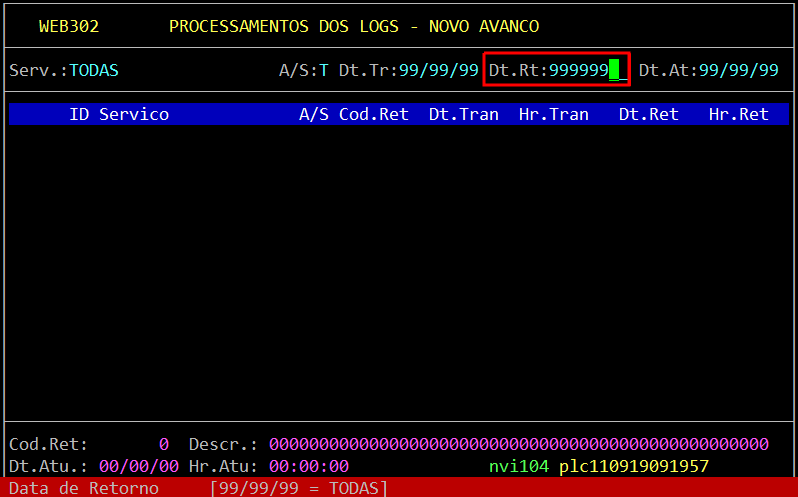
Task: Select the Cod.Ret column header
Action: coord(373,114)
